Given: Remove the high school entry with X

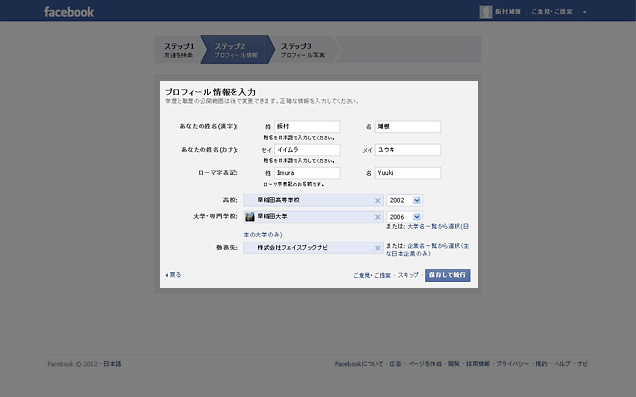Looking at the screenshot, I should (377, 201).
